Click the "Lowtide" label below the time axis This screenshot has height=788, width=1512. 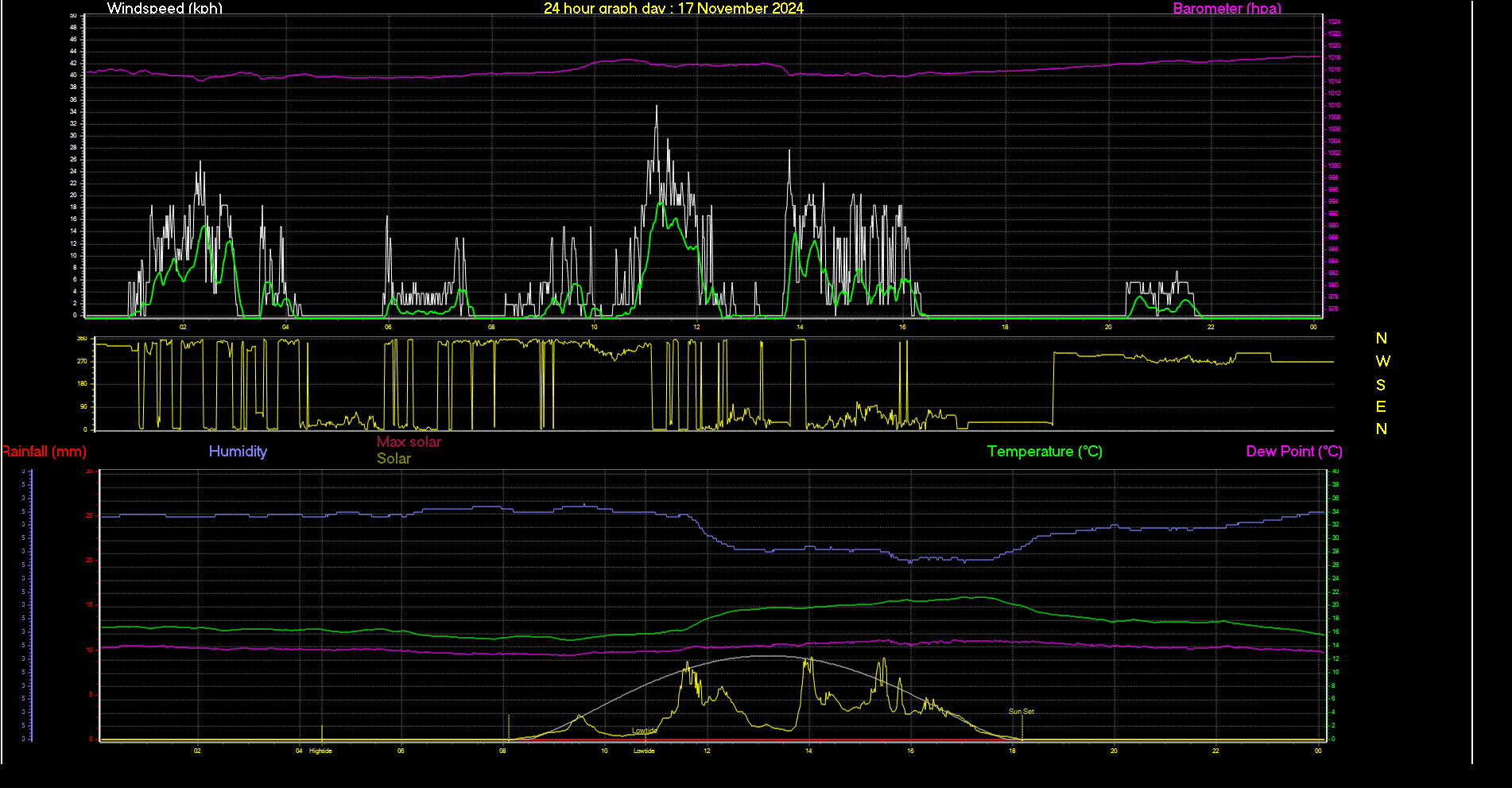coord(644,751)
